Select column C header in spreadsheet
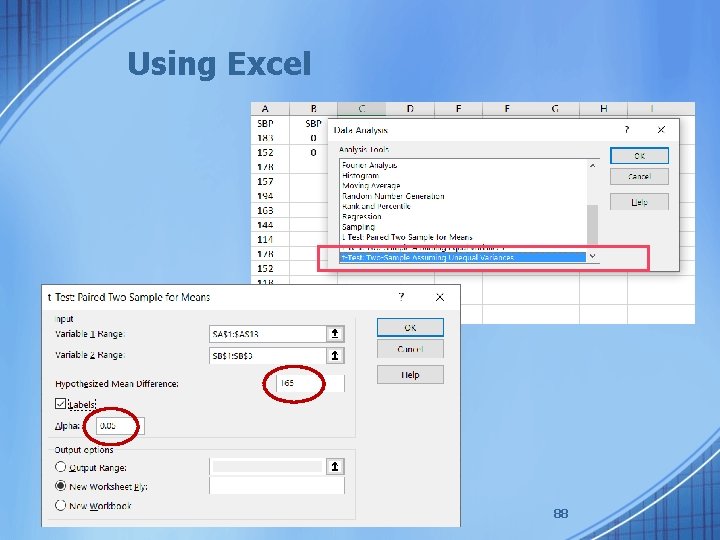 pyautogui.click(x=361, y=109)
